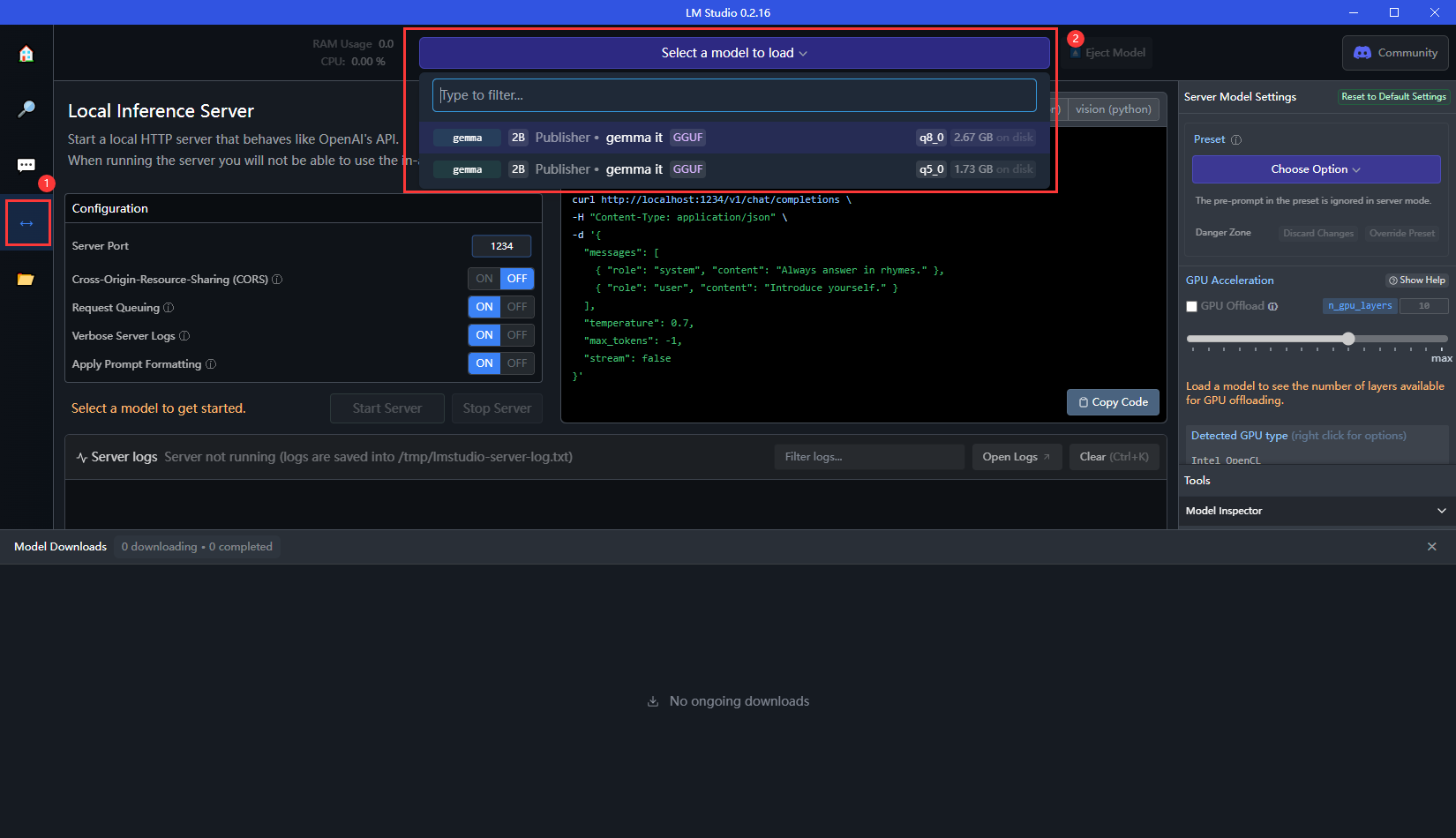The height and width of the screenshot is (838, 1456).
Task: Open the Choose Option preset dropdown
Action: point(1316,169)
